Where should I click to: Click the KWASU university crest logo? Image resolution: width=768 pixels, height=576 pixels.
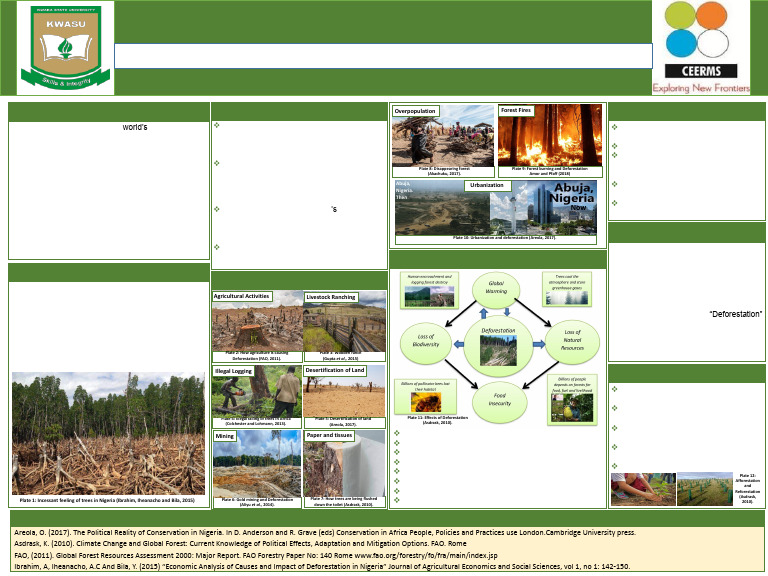pos(65,48)
